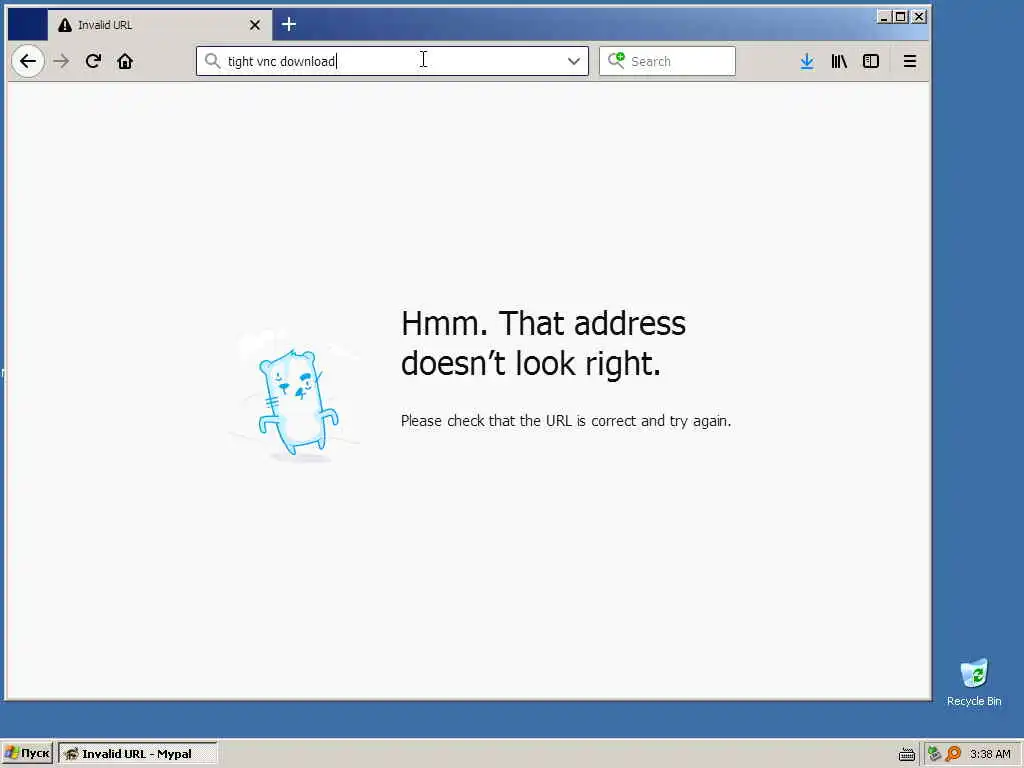This screenshot has width=1024, height=768.
Task: Show downloads progress panel
Action: [807, 61]
